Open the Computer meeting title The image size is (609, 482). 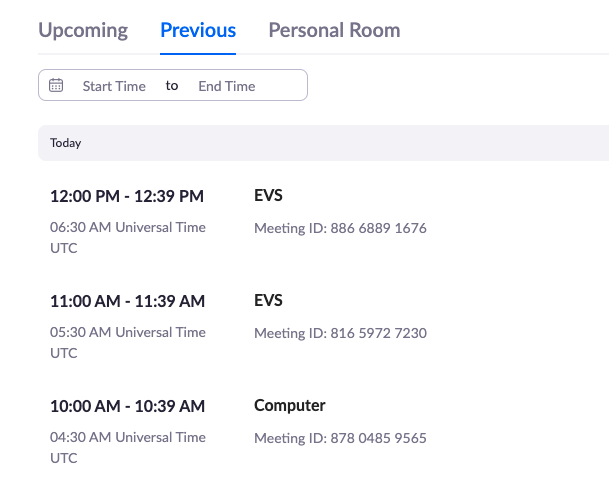point(290,406)
